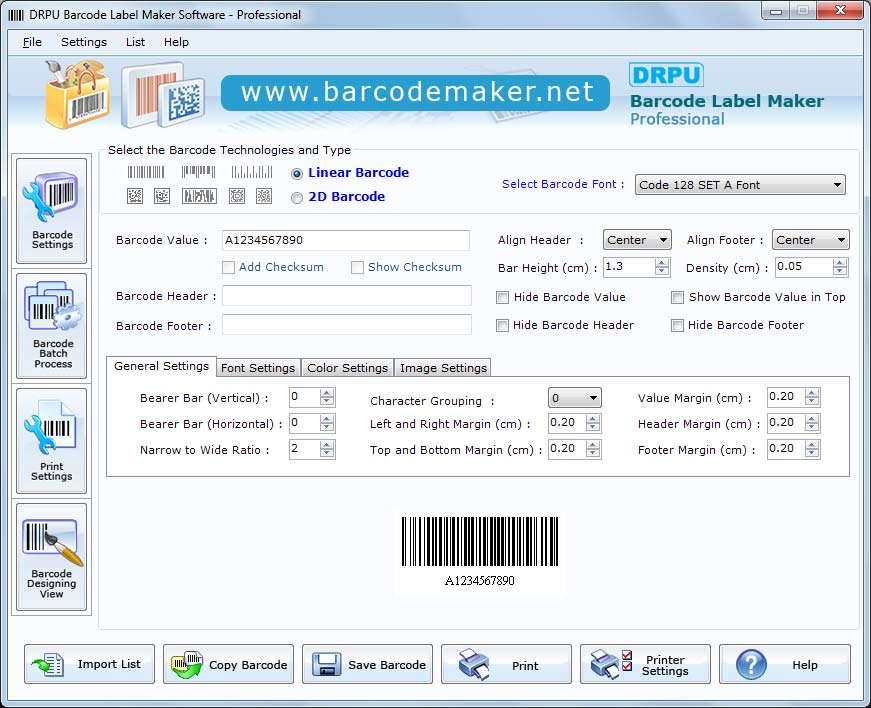
Task: Increase Bar Height with the up arrow
Action: pos(661,263)
